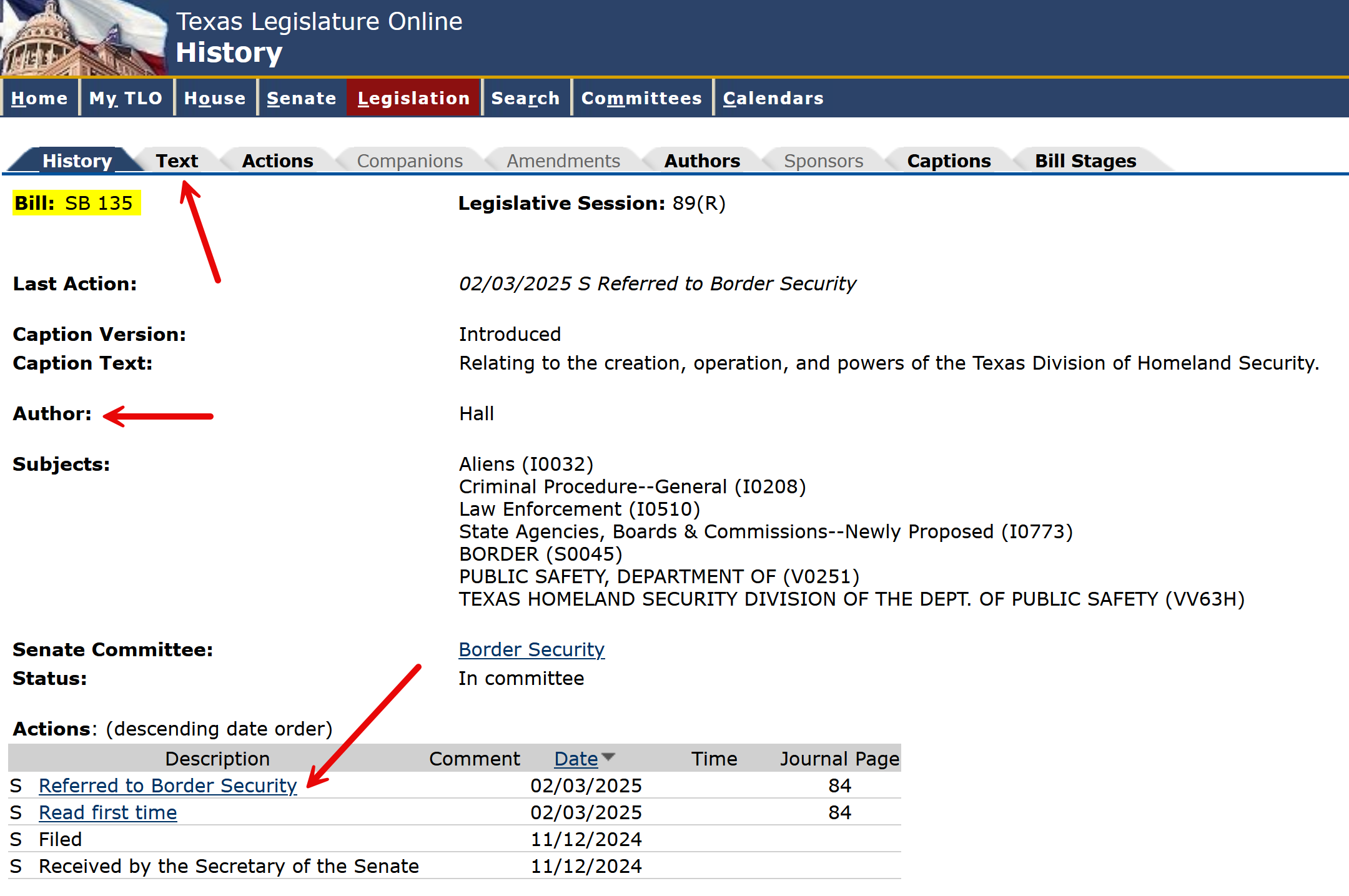
Task: Click Law Enforcement (I0510) subject
Action: pyautogui.click(x=579, y=509)
